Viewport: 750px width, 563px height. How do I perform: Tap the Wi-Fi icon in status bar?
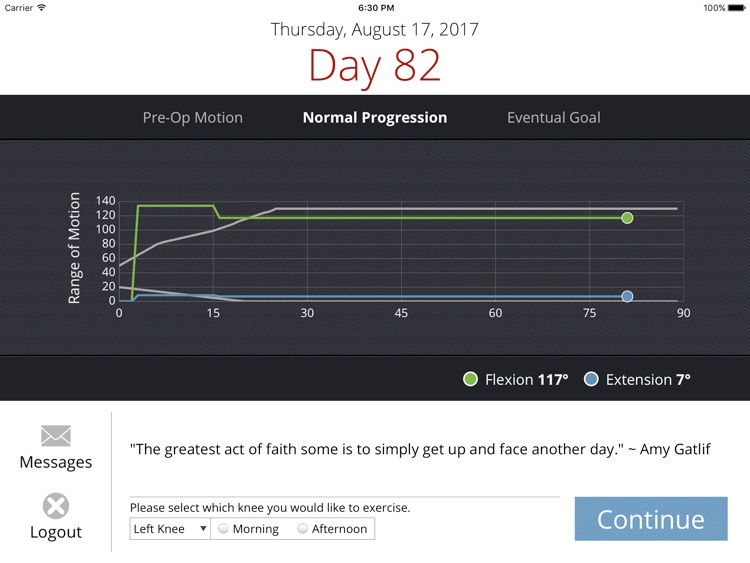[x=42, y=8]
